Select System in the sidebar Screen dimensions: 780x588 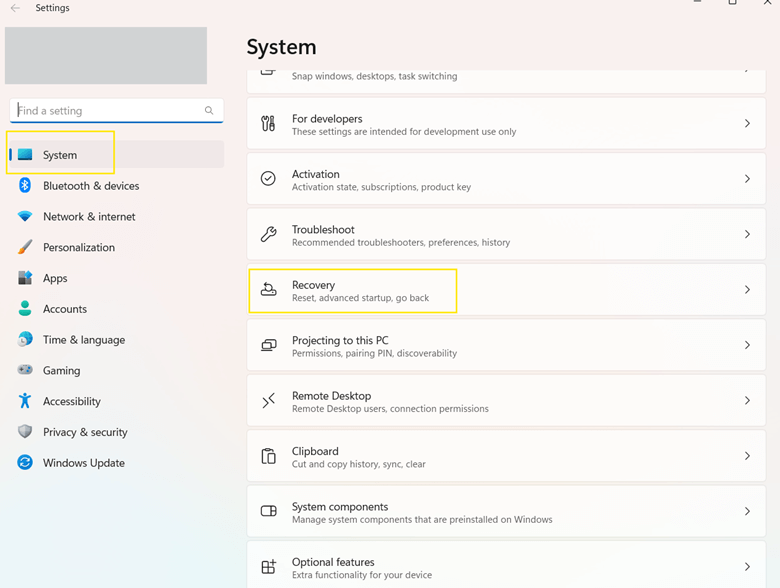coord(116,155)
